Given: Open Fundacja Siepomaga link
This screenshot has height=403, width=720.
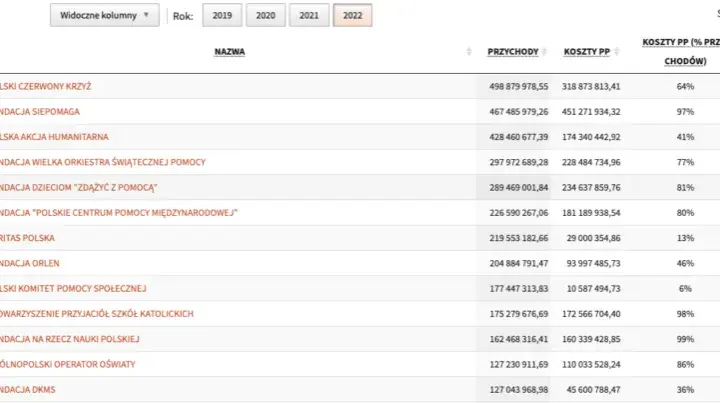Looking at the screenshot, I should [39, 112].
